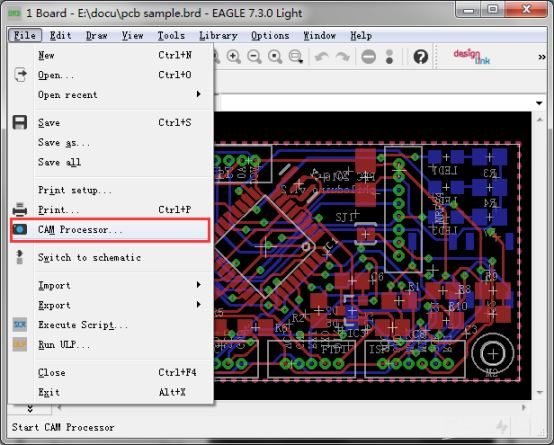Open the Options menu
This screenshot has width=554, height=445.
(270, 36)
